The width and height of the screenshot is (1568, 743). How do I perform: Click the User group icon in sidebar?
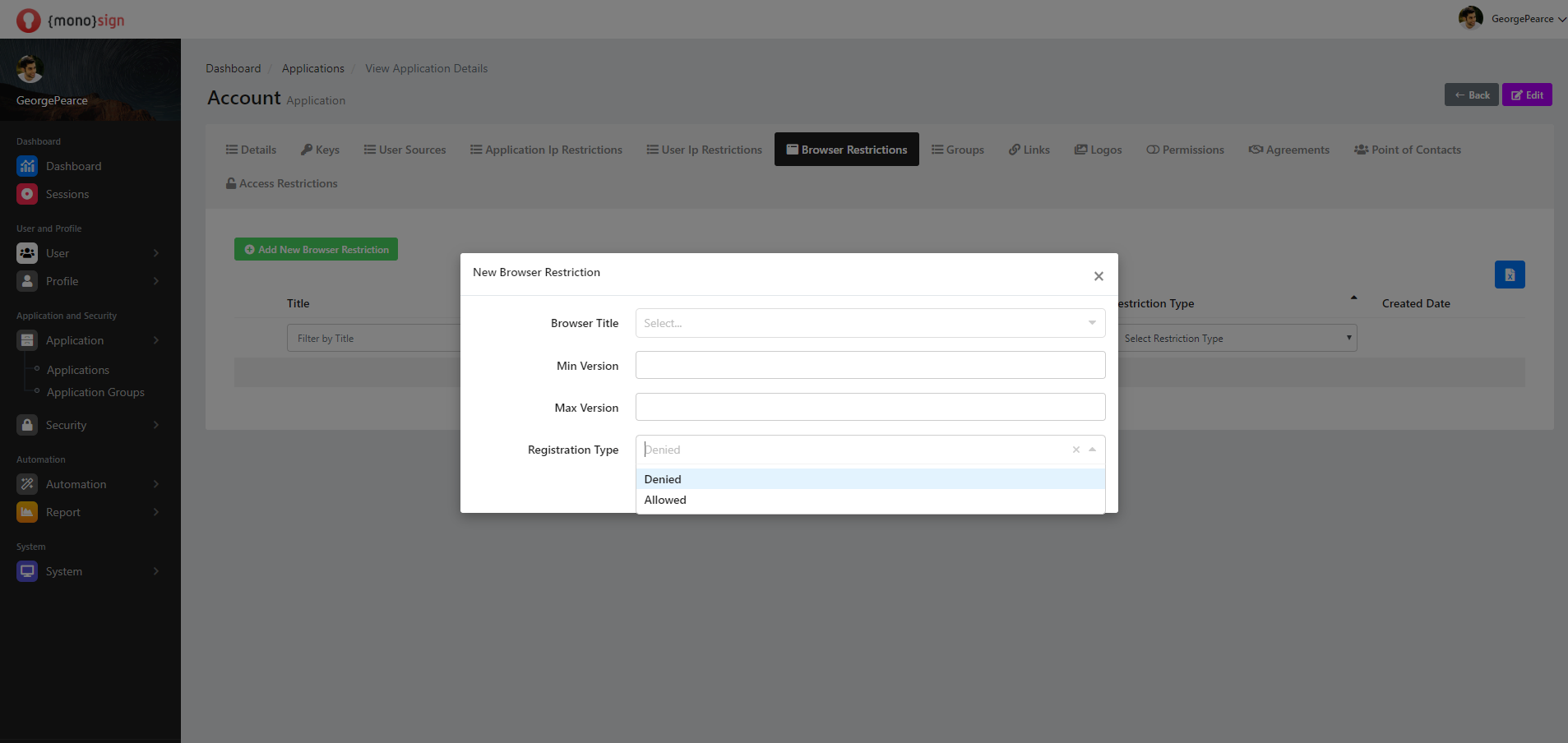(27, 253)
